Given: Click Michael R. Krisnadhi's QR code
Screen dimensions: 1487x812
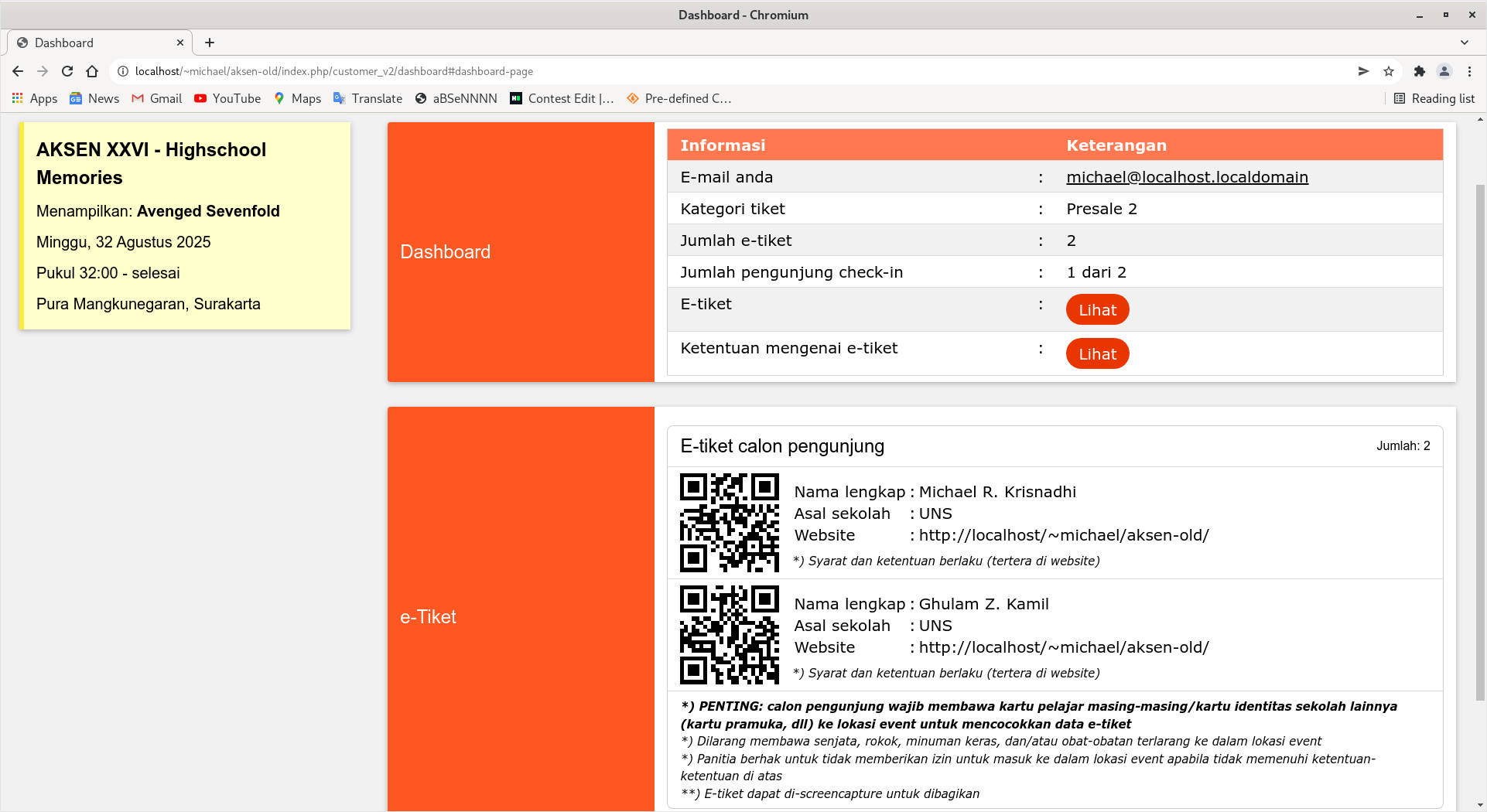Looking at the screenshot, I should 729,523.
